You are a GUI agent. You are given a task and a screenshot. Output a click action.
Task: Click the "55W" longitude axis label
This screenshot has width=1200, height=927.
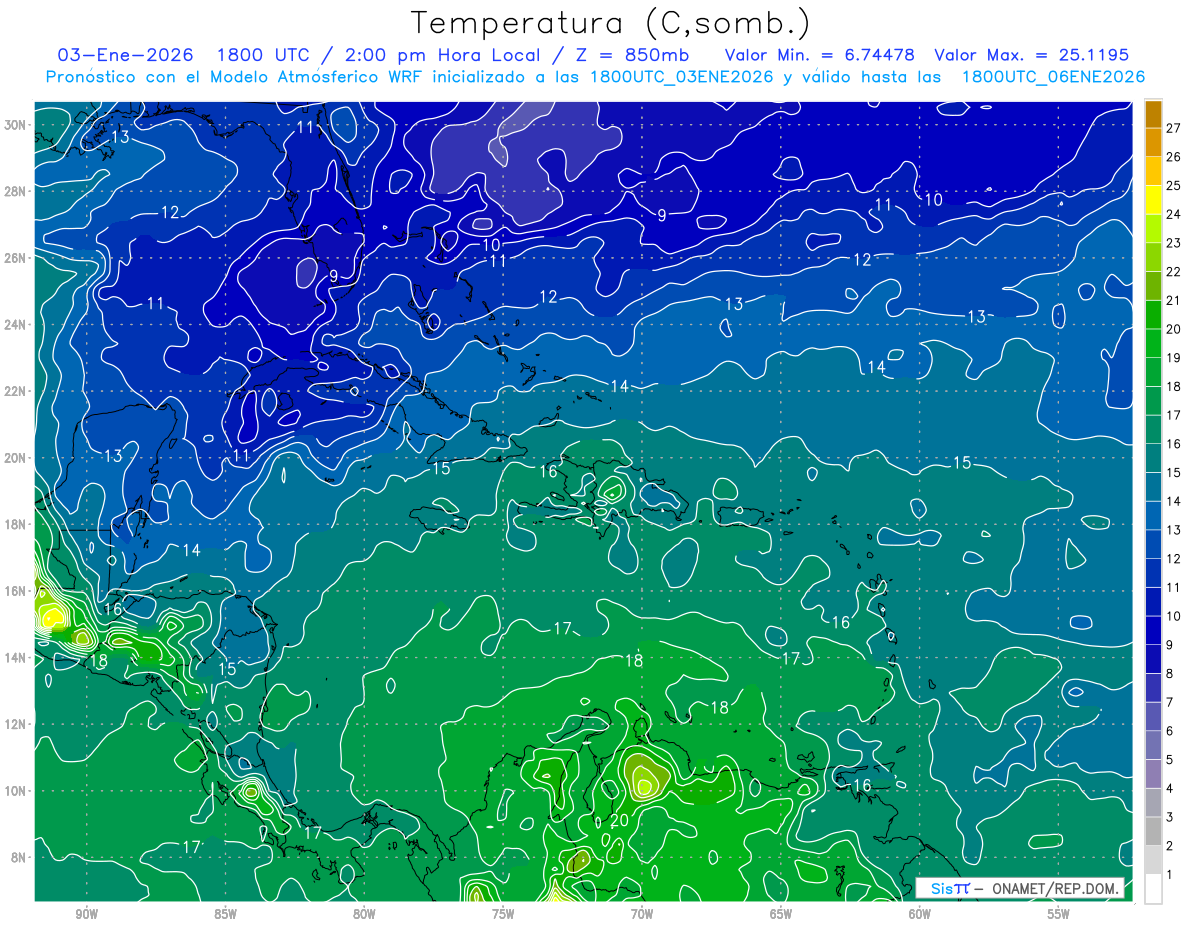(1059, 914)
